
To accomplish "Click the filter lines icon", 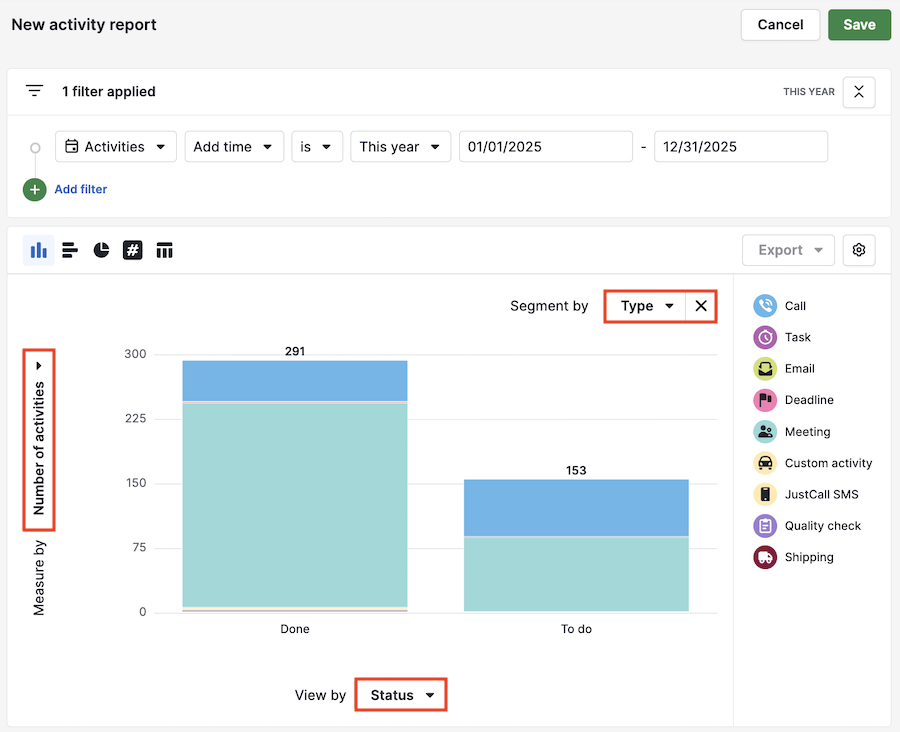I will [x=35, y=91].
